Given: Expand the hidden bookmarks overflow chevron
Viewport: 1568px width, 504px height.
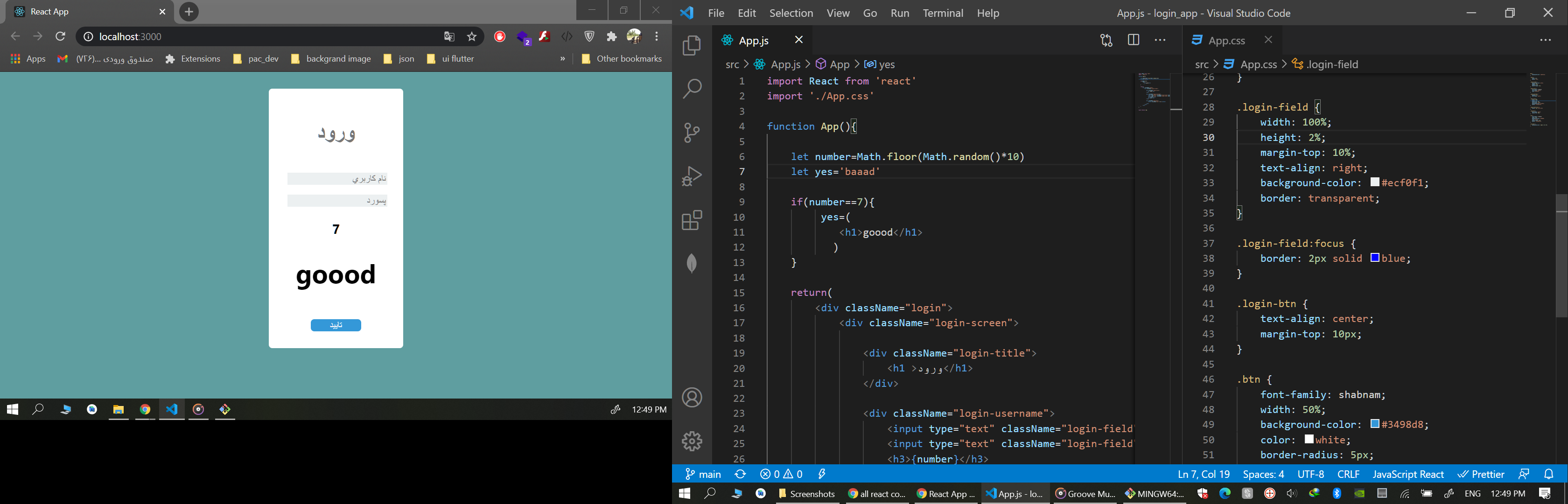Looking at the screenshot, I should coord(562,59).
